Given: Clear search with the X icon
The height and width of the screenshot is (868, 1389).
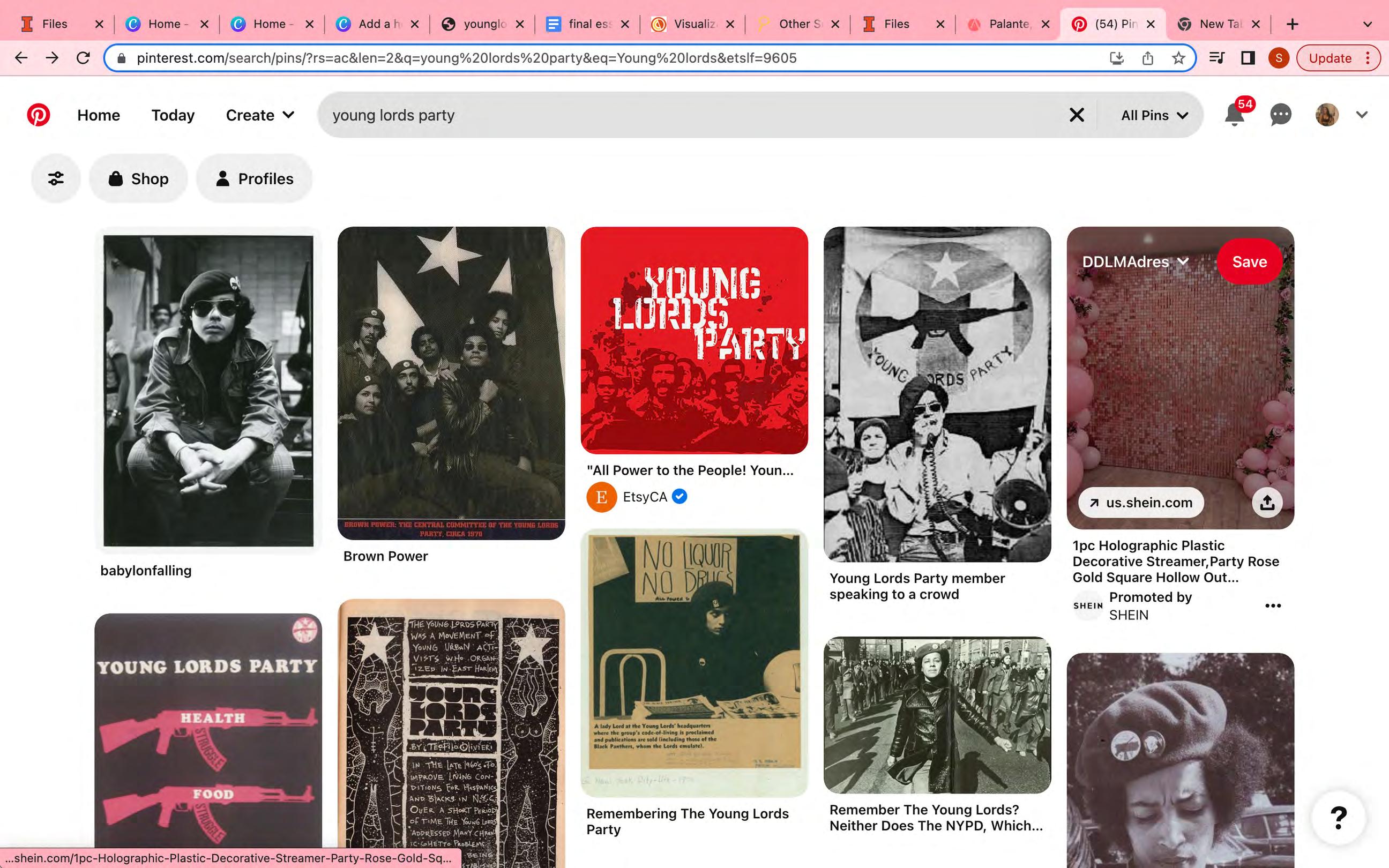Looking at the screenshot, I should [1076, 115].
